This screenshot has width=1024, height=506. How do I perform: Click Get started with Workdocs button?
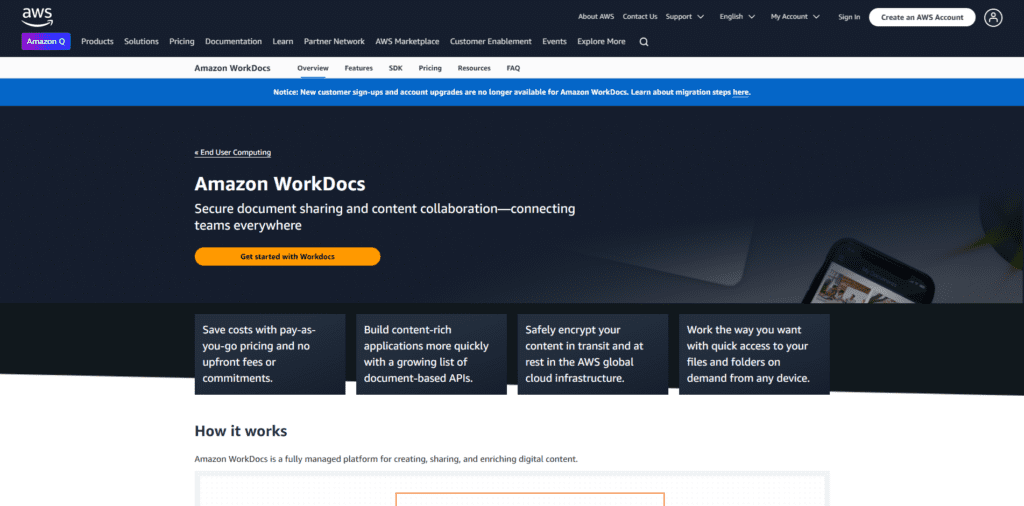pos(287,257)
